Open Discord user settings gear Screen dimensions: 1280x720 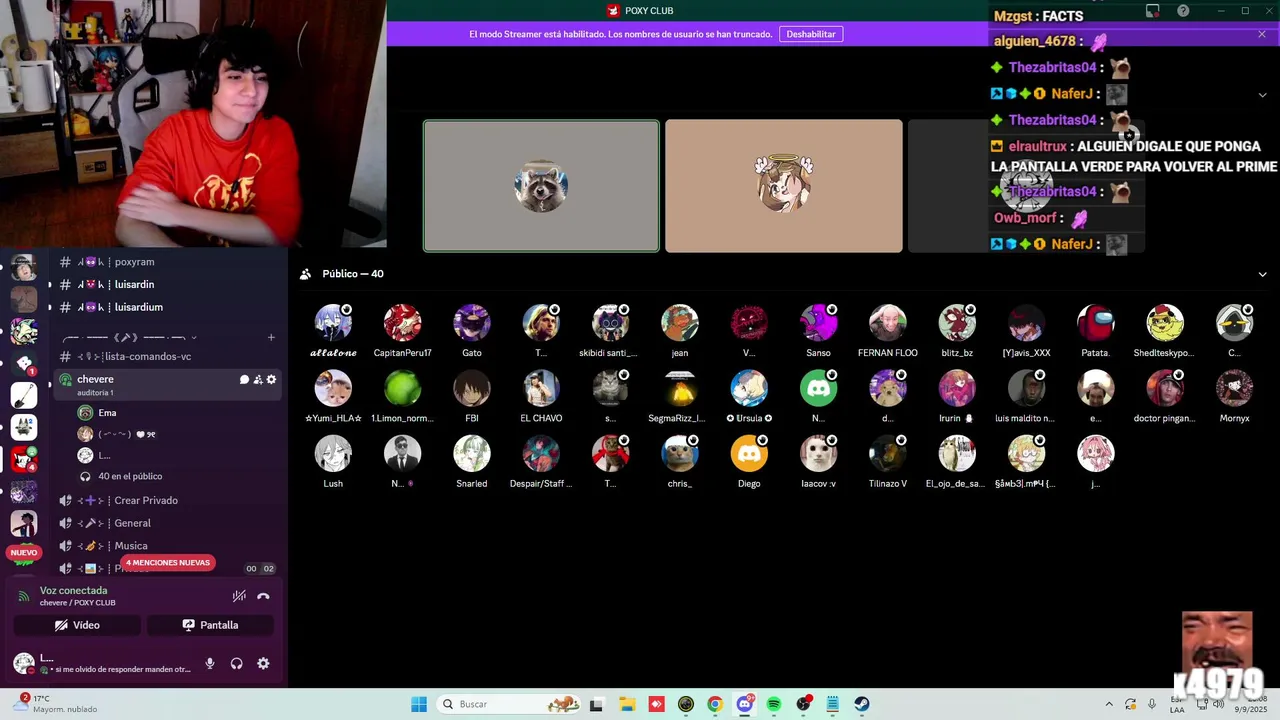point(263,663)
